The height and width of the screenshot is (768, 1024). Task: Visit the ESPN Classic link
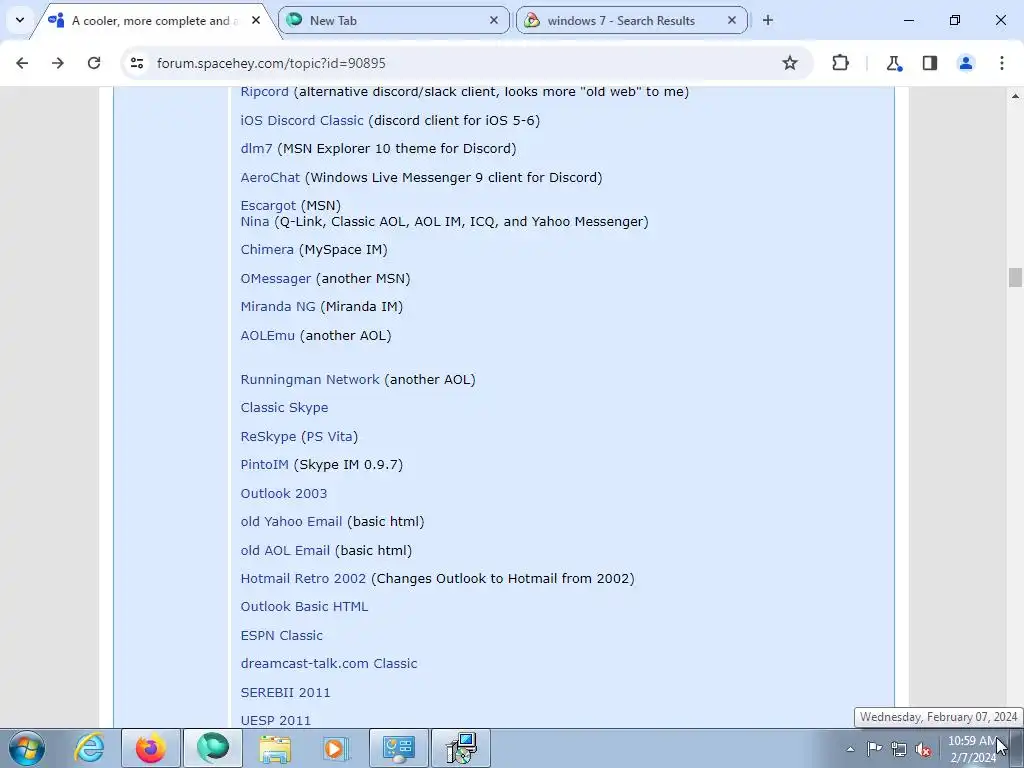point(281,635)
